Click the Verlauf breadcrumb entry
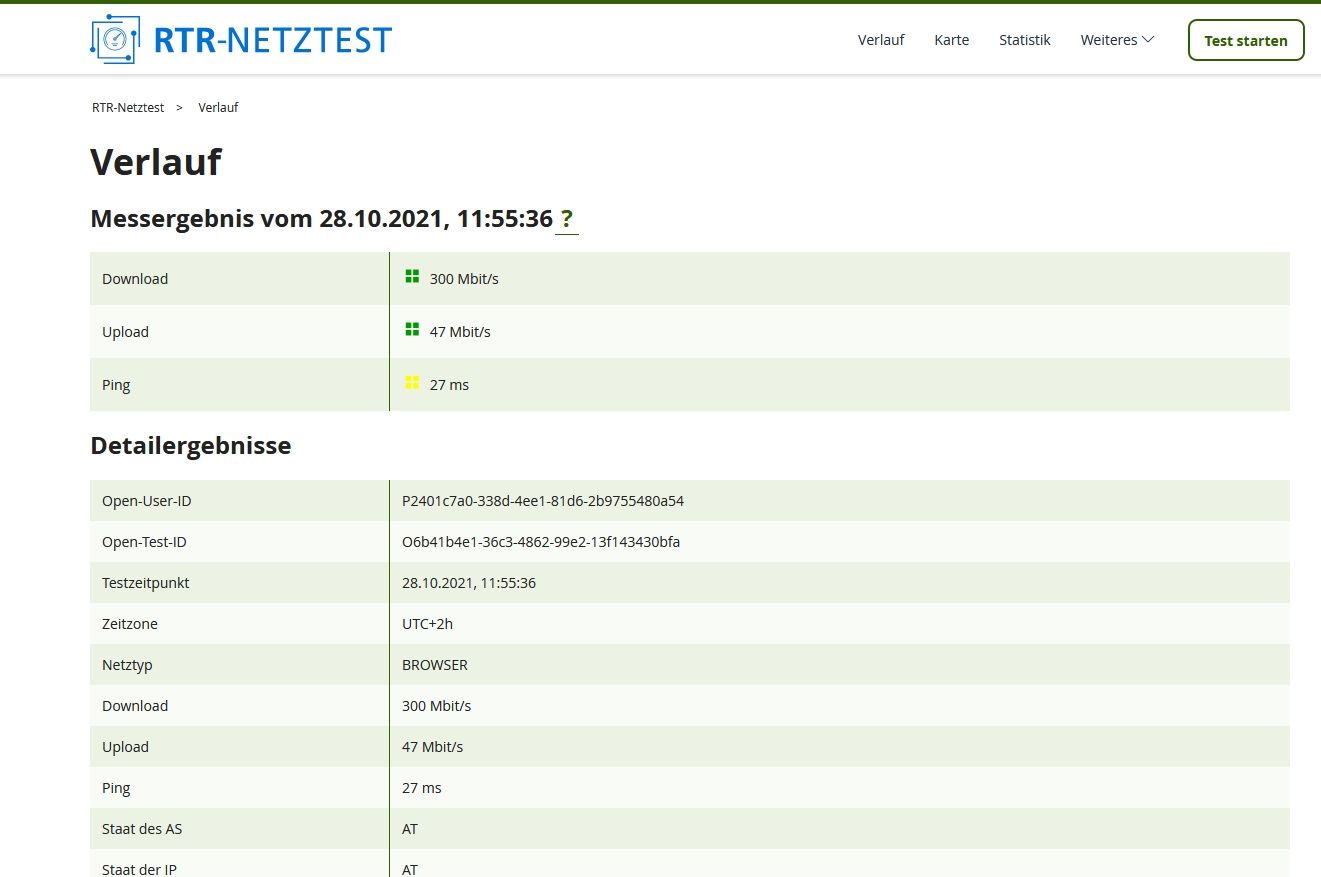This screenshot has height=877, width=1321. 218,107
